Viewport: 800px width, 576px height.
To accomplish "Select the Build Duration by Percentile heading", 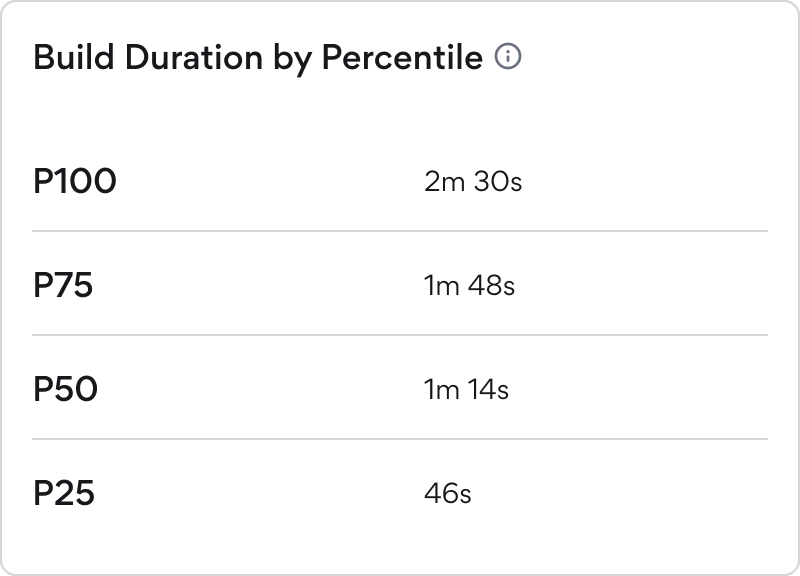I will point(258,59).
